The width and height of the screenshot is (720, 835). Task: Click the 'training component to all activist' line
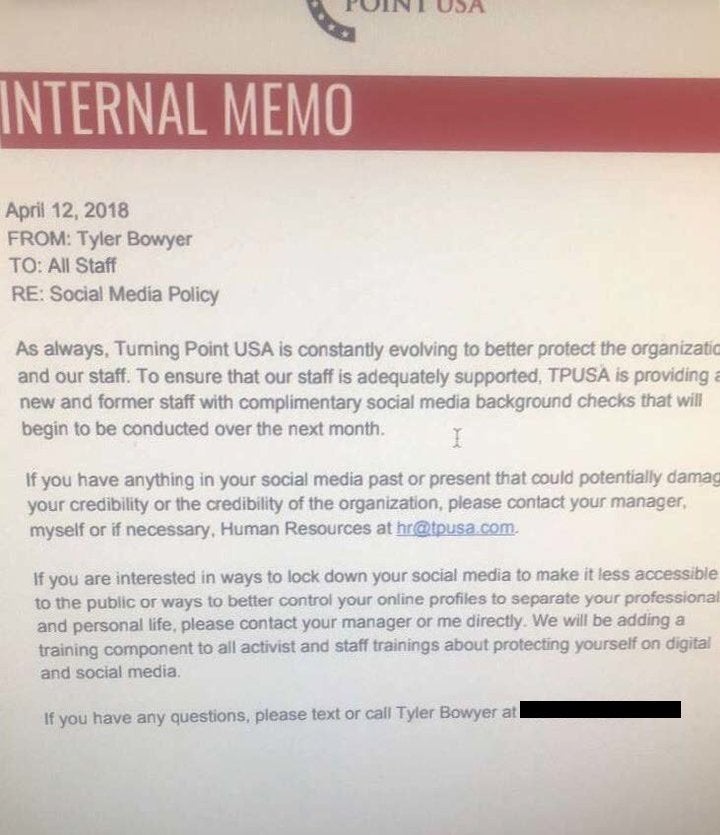[374, 646]
